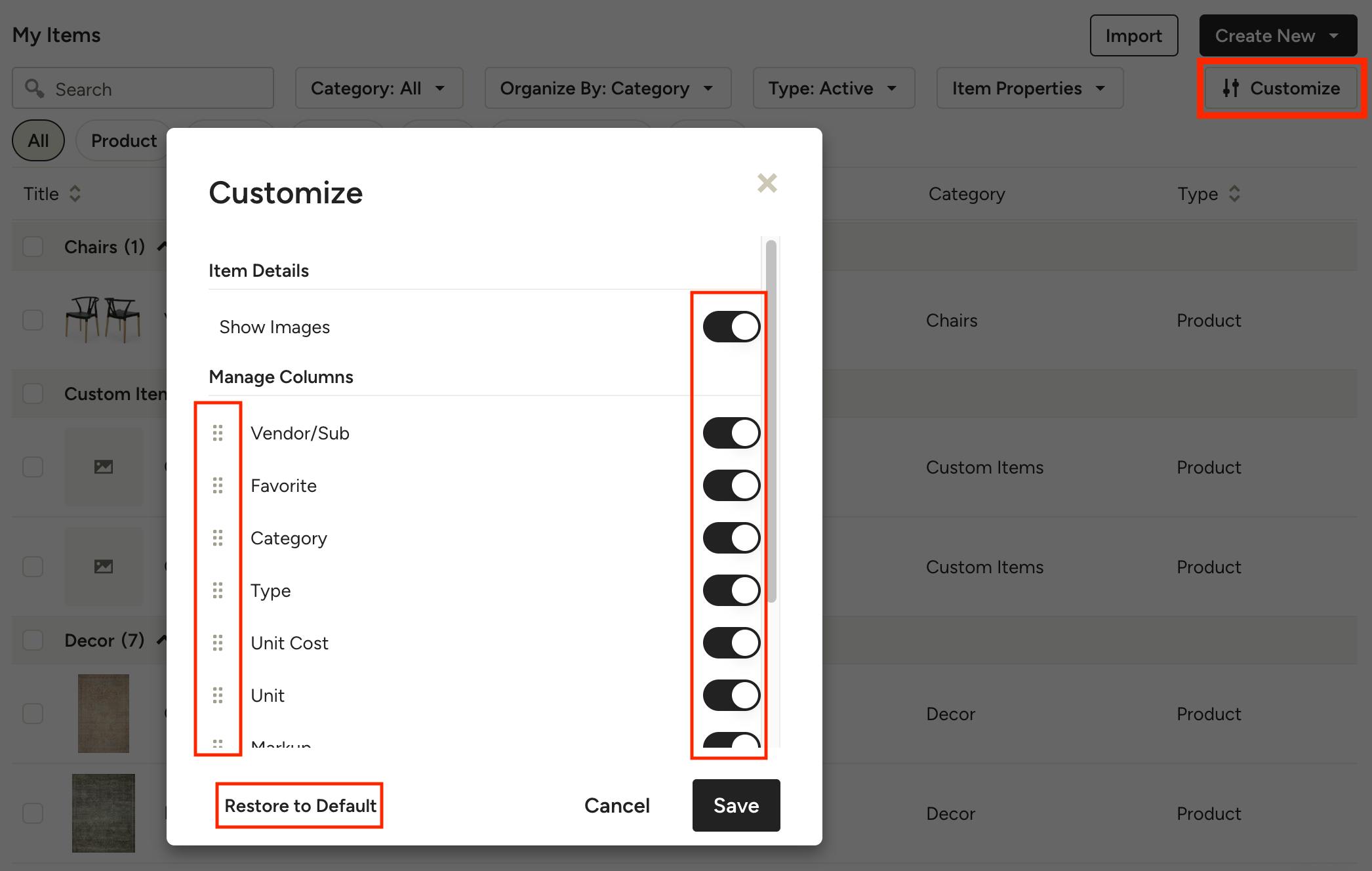Click the Type column sort arrows
This screenshot has height=871, width=1372.
1234,193
